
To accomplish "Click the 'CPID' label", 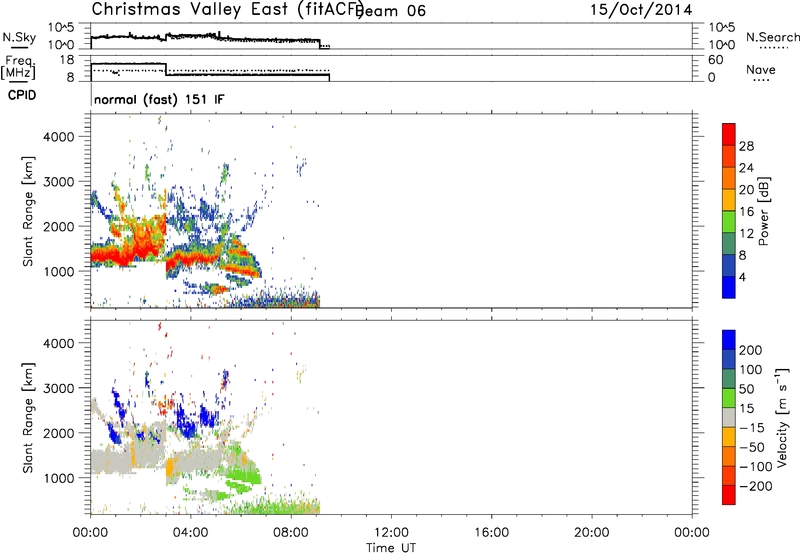I will 22,95.
